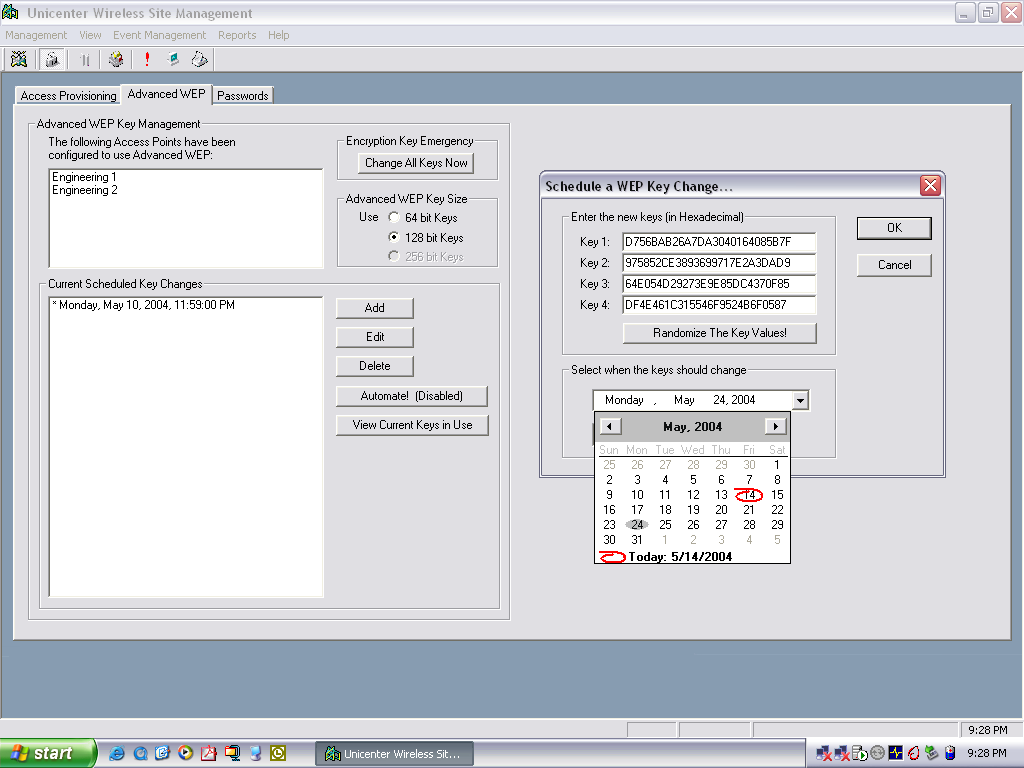This screenshot has height=768, width=1024.
Task: Select Engineering 2 access point
Action: [85, 190]
